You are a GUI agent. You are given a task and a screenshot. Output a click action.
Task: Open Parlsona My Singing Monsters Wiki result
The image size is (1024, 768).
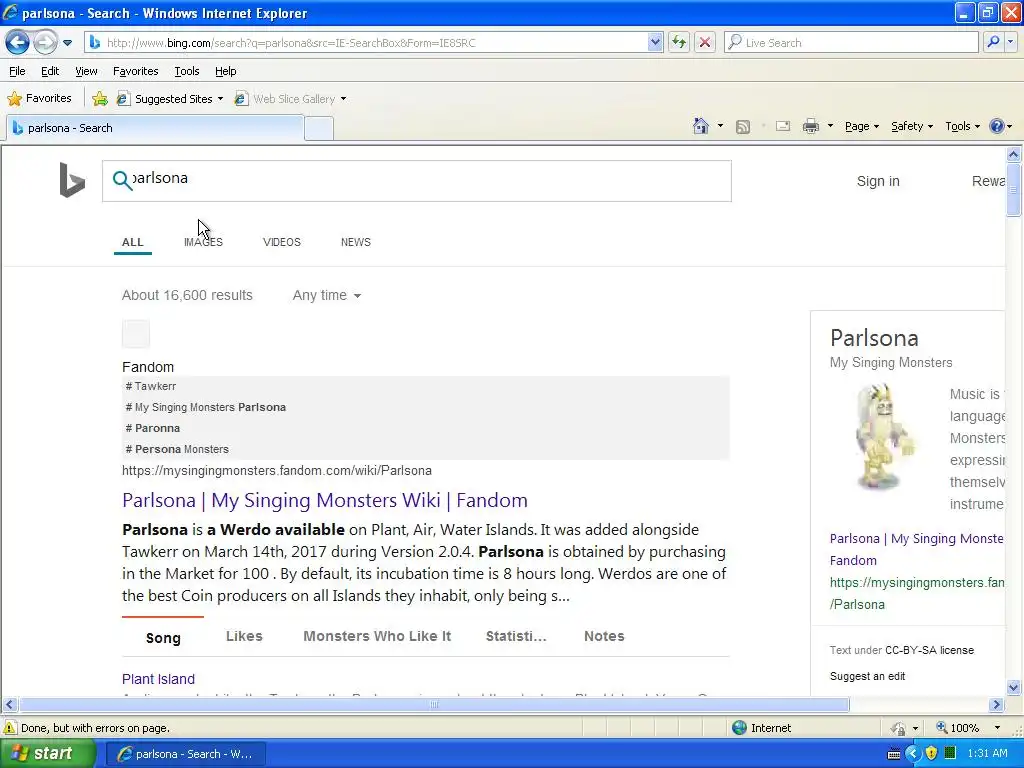325,500
